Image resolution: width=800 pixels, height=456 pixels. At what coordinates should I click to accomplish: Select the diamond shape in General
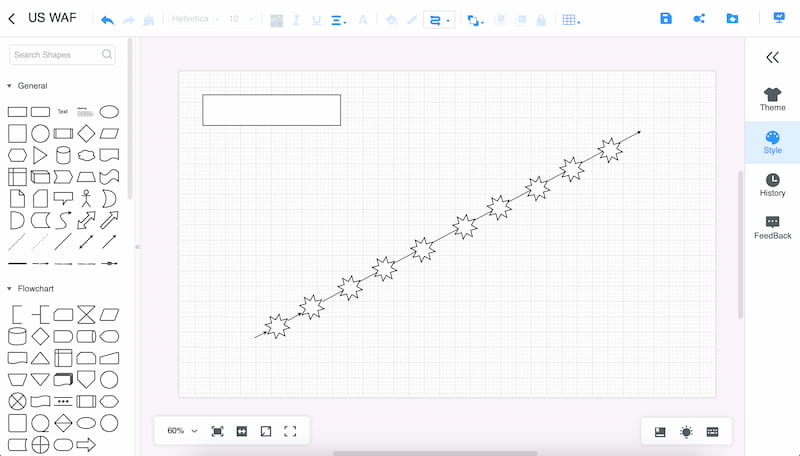(86, 133)
